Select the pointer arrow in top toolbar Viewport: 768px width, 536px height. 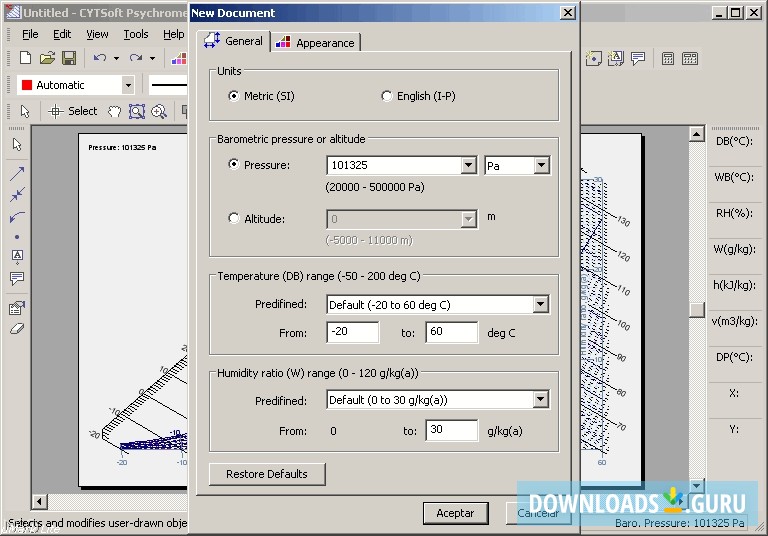click(25, 111)
